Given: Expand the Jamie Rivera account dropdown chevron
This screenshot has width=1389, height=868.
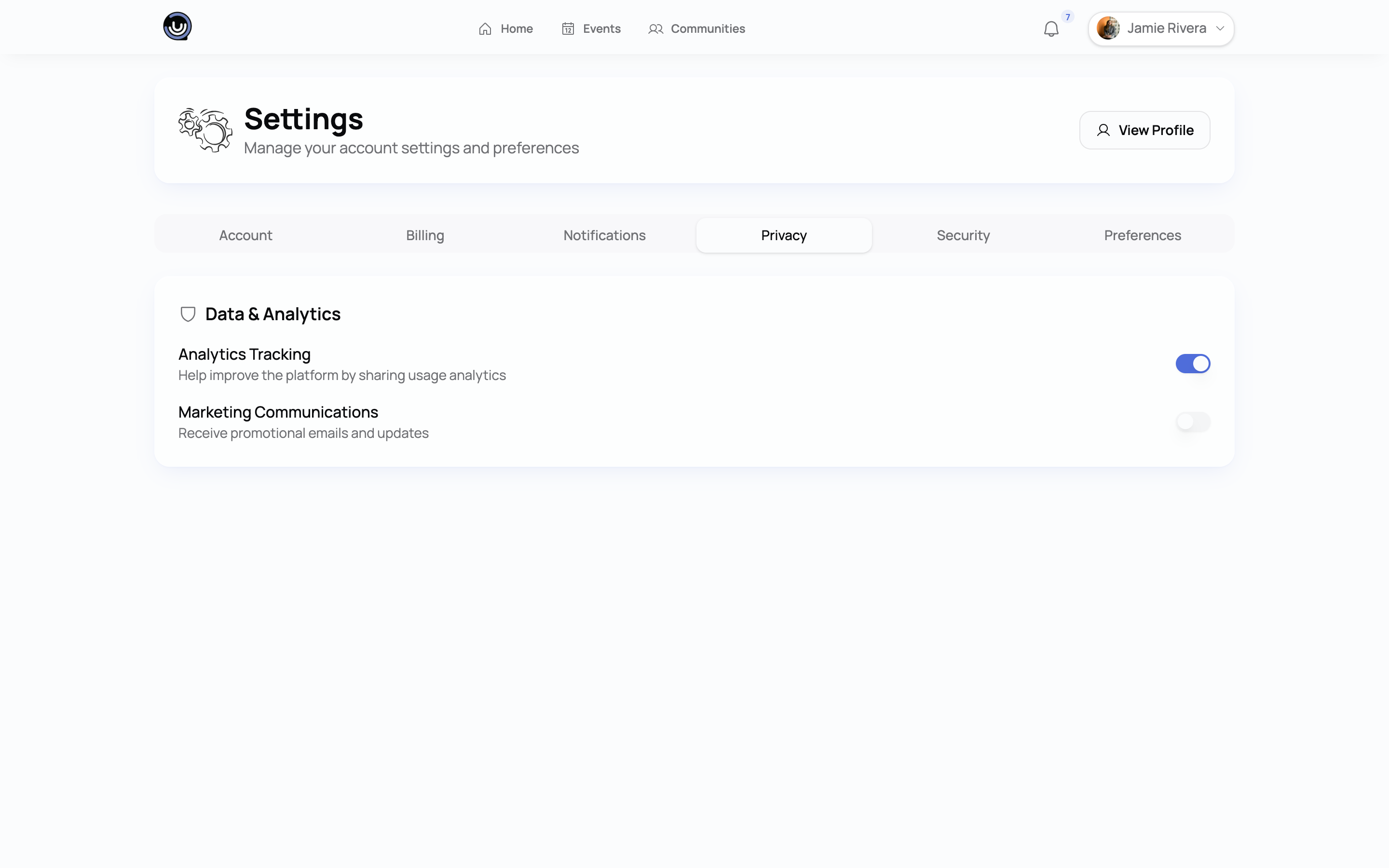Looking at the screenshot, I should (1220, 28).
